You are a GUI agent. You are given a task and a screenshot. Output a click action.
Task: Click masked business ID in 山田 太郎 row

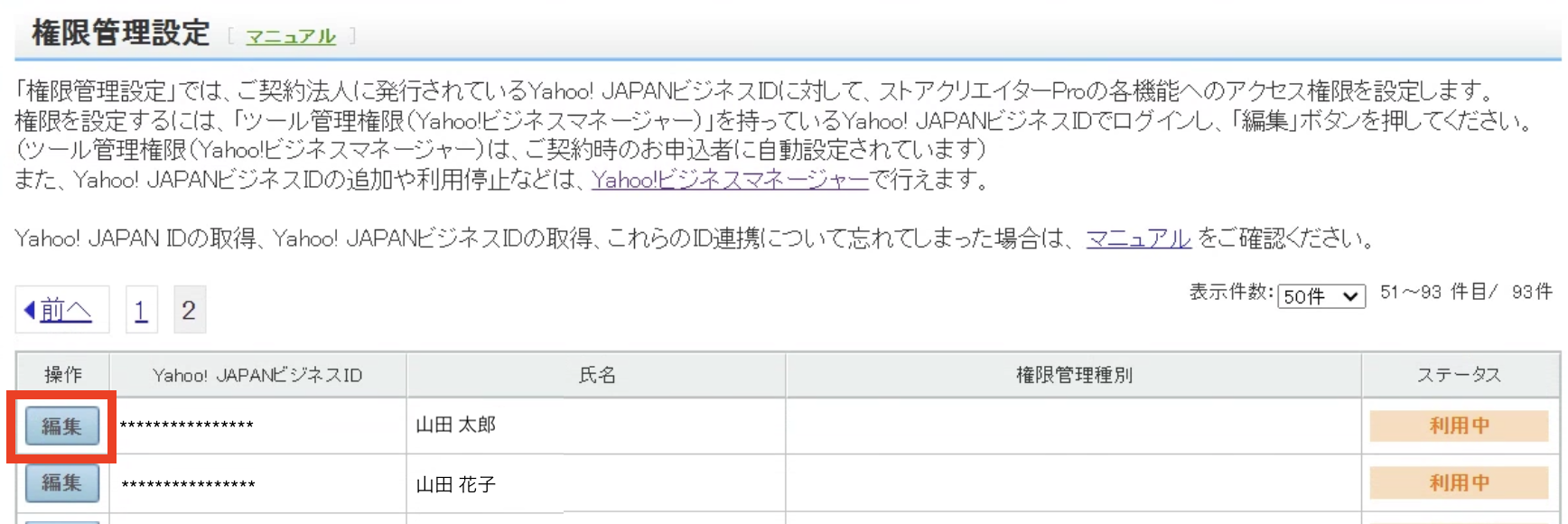(187, 426)
